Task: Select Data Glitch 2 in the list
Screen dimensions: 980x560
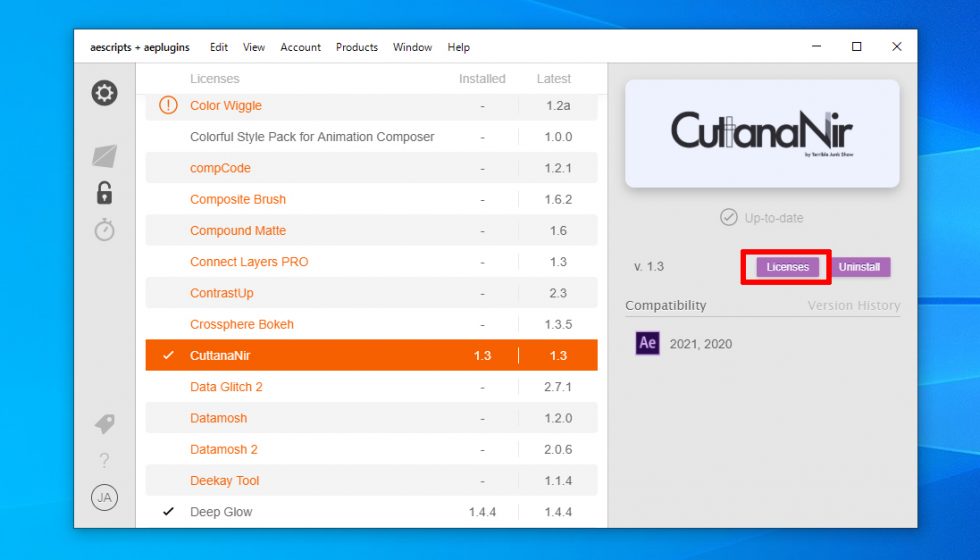Action: click(371, 387)
